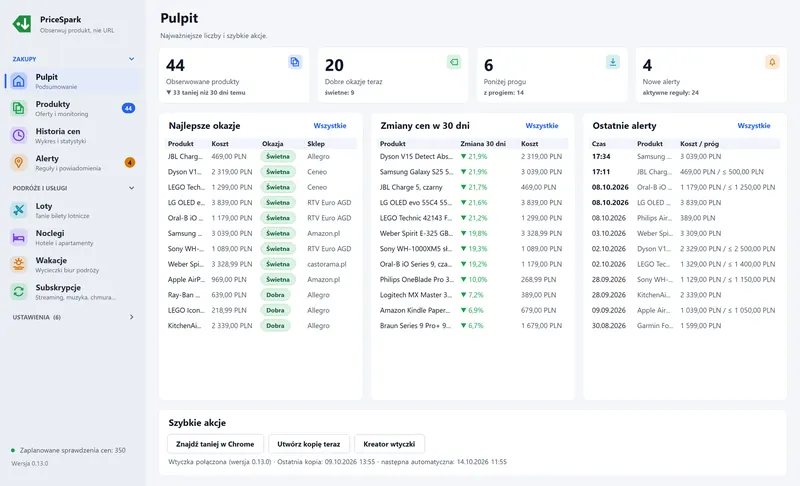Open the Noclegi bed icon
The height and width of the screenshot is (486, 800).
point(19,237)
